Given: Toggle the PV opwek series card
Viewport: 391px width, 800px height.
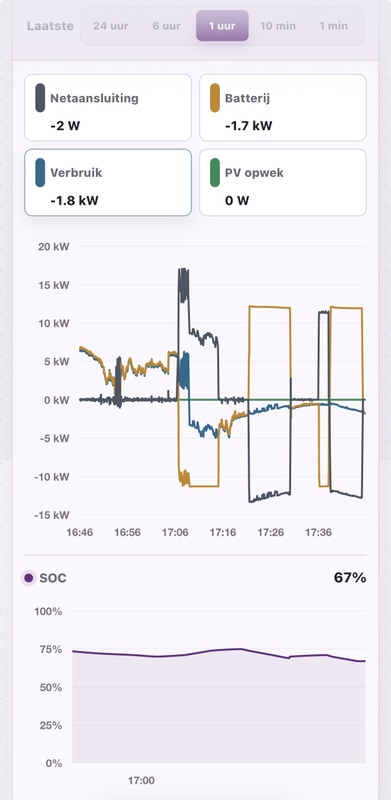Looking at the screenshot, I should pyautogui.click(x=283, y=183).
